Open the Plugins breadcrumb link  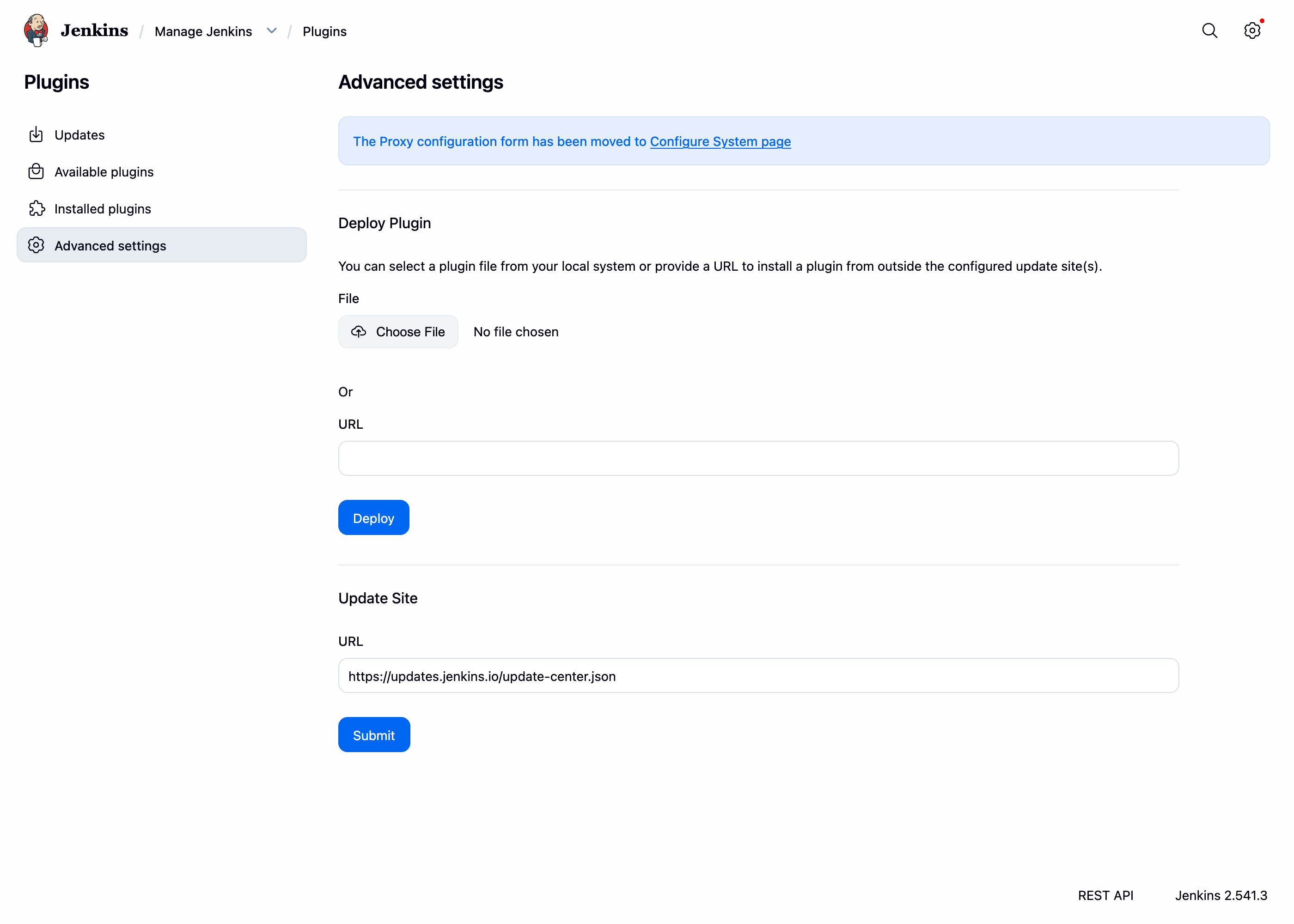[x=324, y=31]
